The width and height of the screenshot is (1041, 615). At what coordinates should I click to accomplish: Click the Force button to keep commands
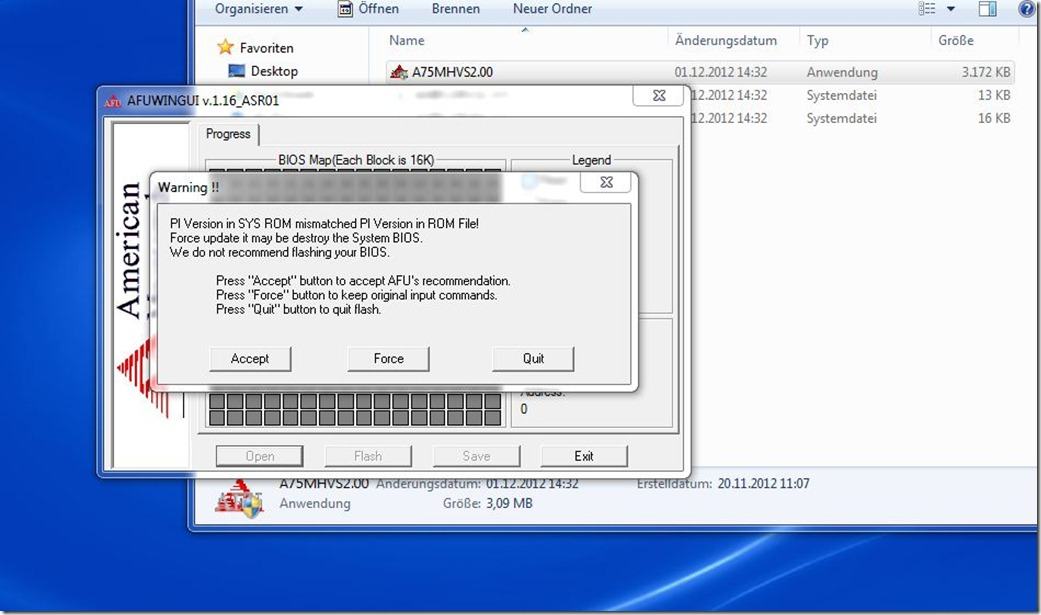388,359
